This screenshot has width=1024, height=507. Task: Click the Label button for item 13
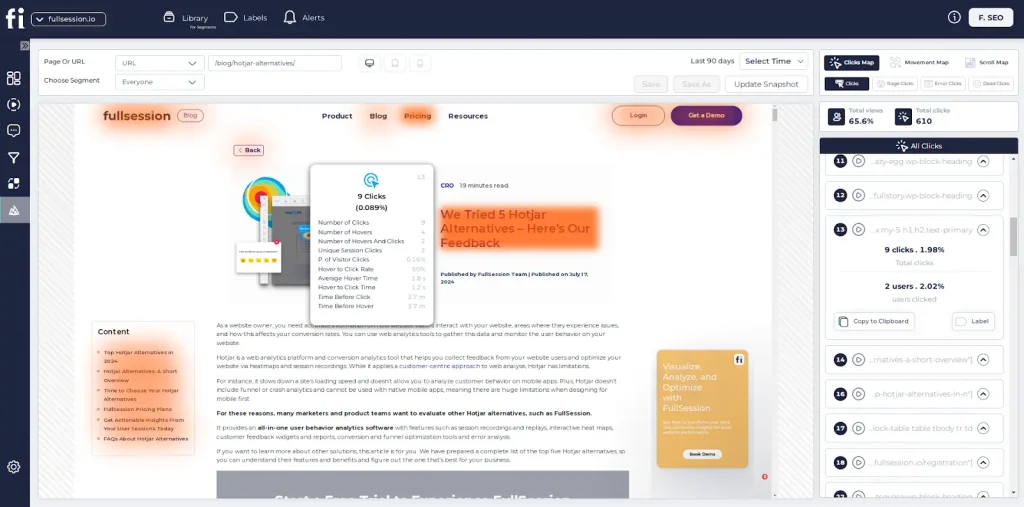pos(973,321)
